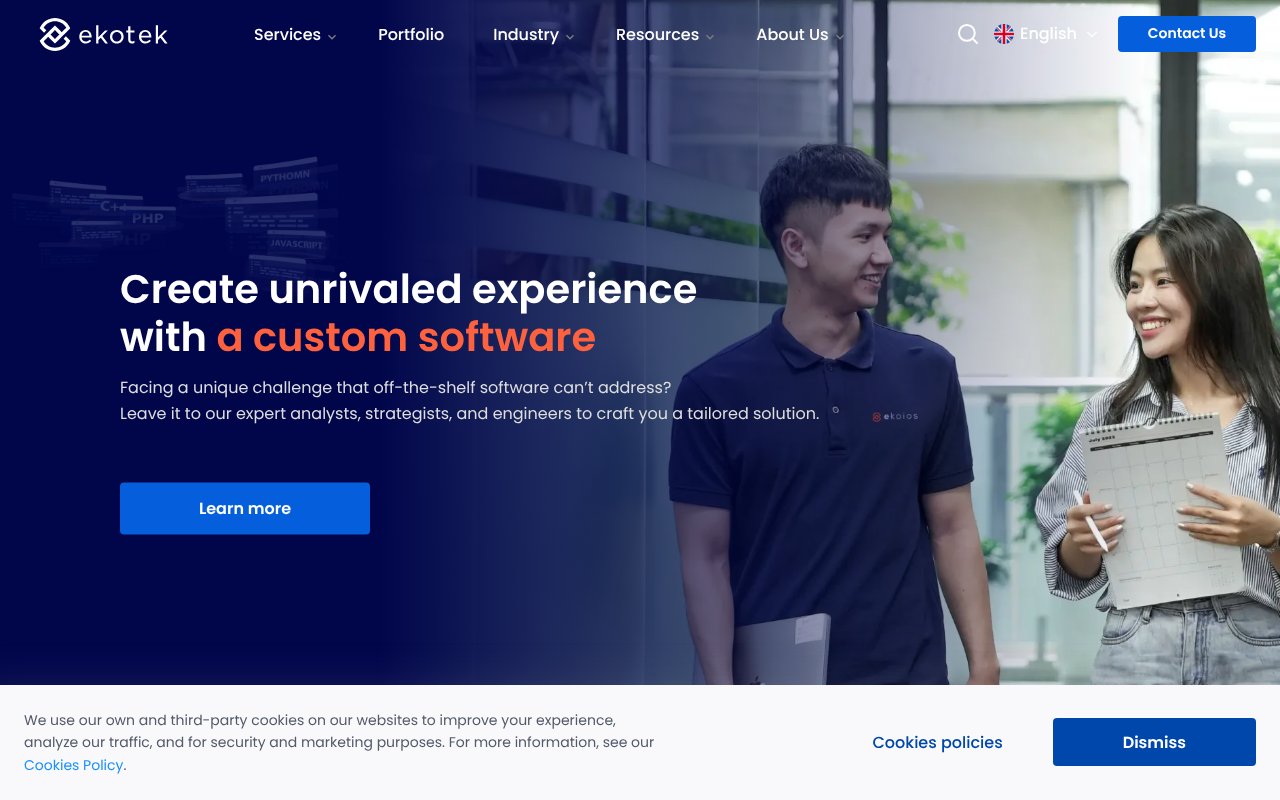Open the English language dropdown arrow
Viewport: 1280px width, 800px height.
click(1091, 34)
